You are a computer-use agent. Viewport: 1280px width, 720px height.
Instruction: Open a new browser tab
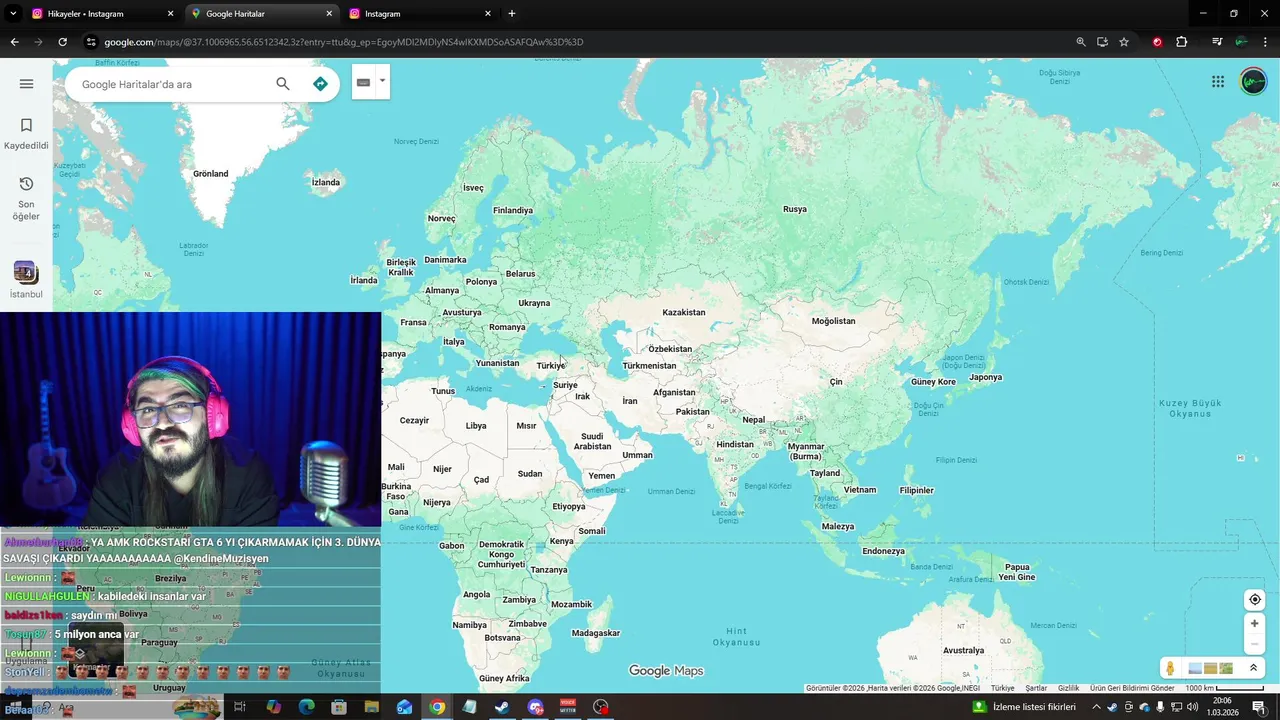tap(512, 14)
